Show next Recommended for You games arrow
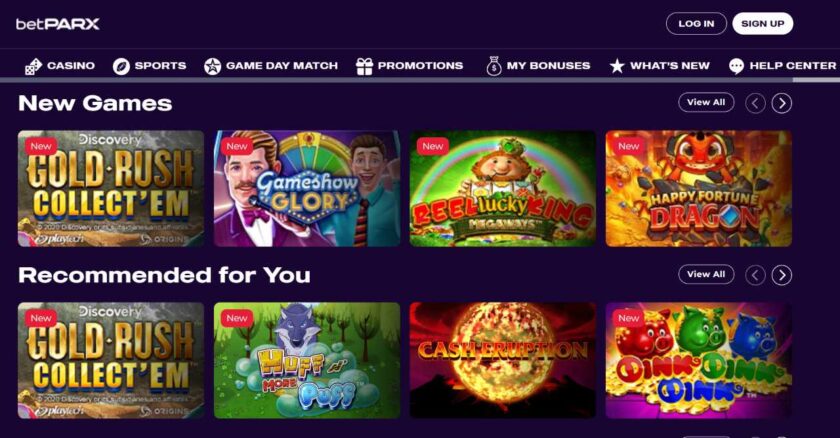The image size is (840, 438). 782,275
